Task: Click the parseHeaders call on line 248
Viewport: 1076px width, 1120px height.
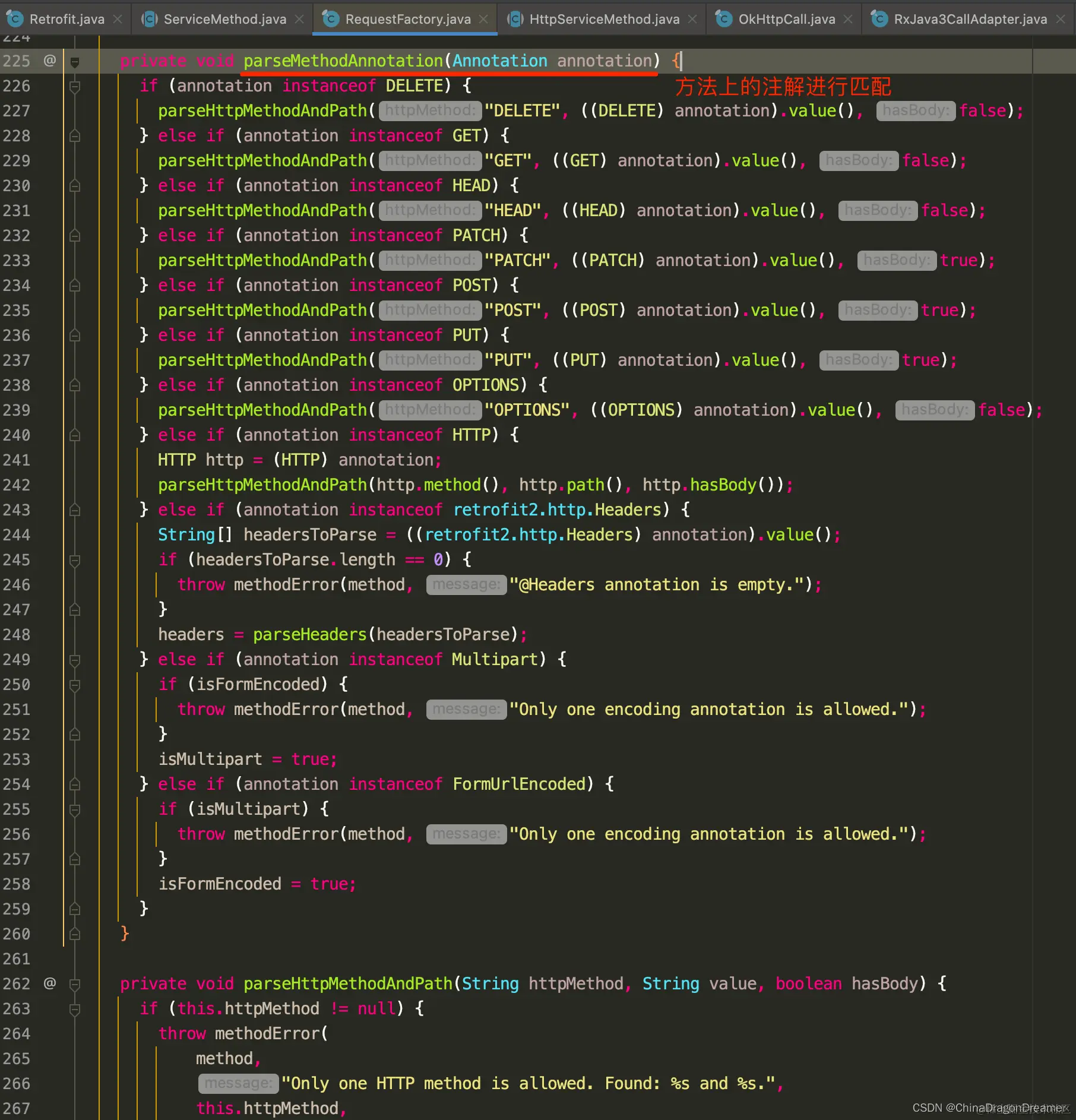Action: (x=310, y=634)
